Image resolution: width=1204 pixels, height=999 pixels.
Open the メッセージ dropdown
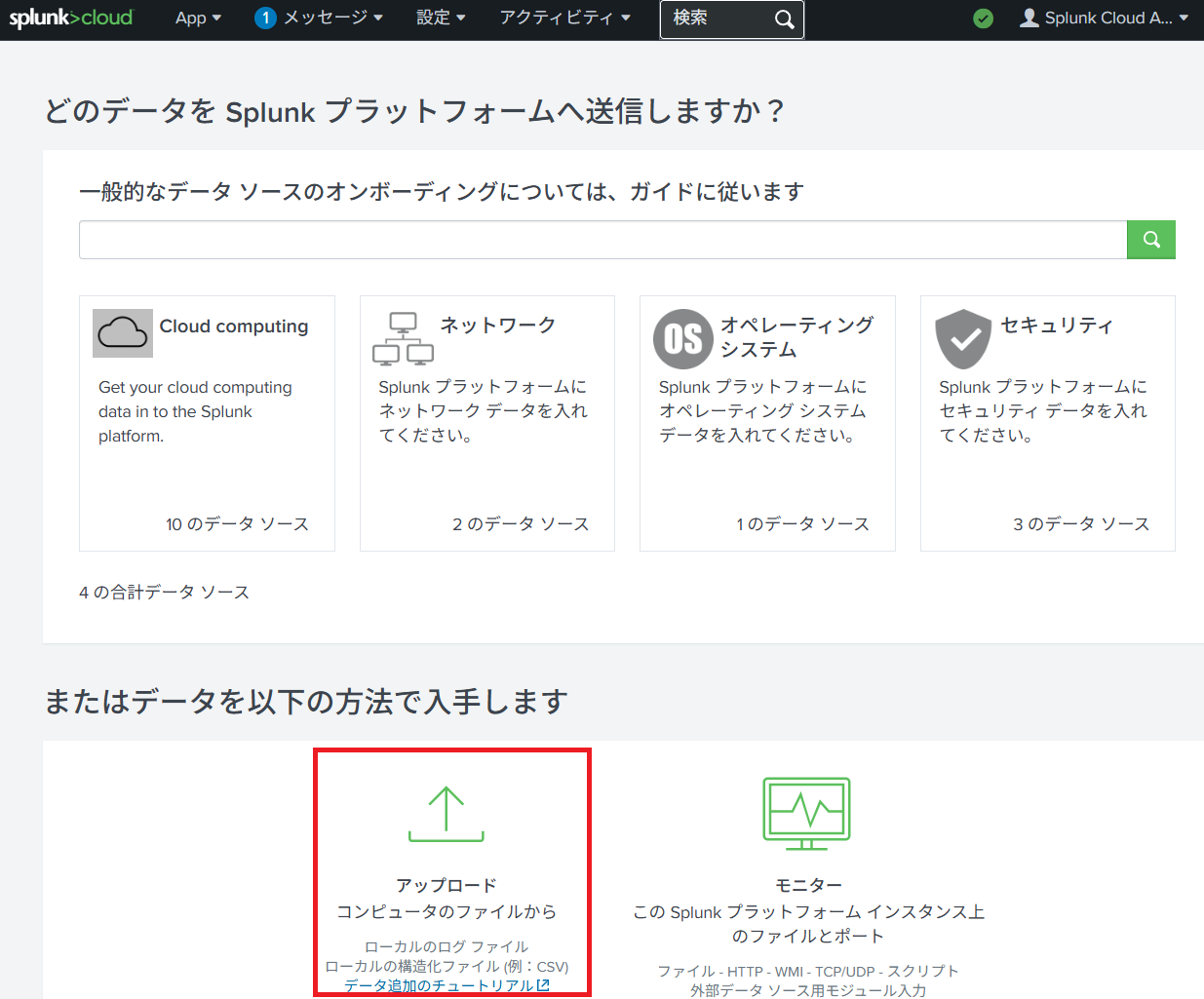point(332,18)
